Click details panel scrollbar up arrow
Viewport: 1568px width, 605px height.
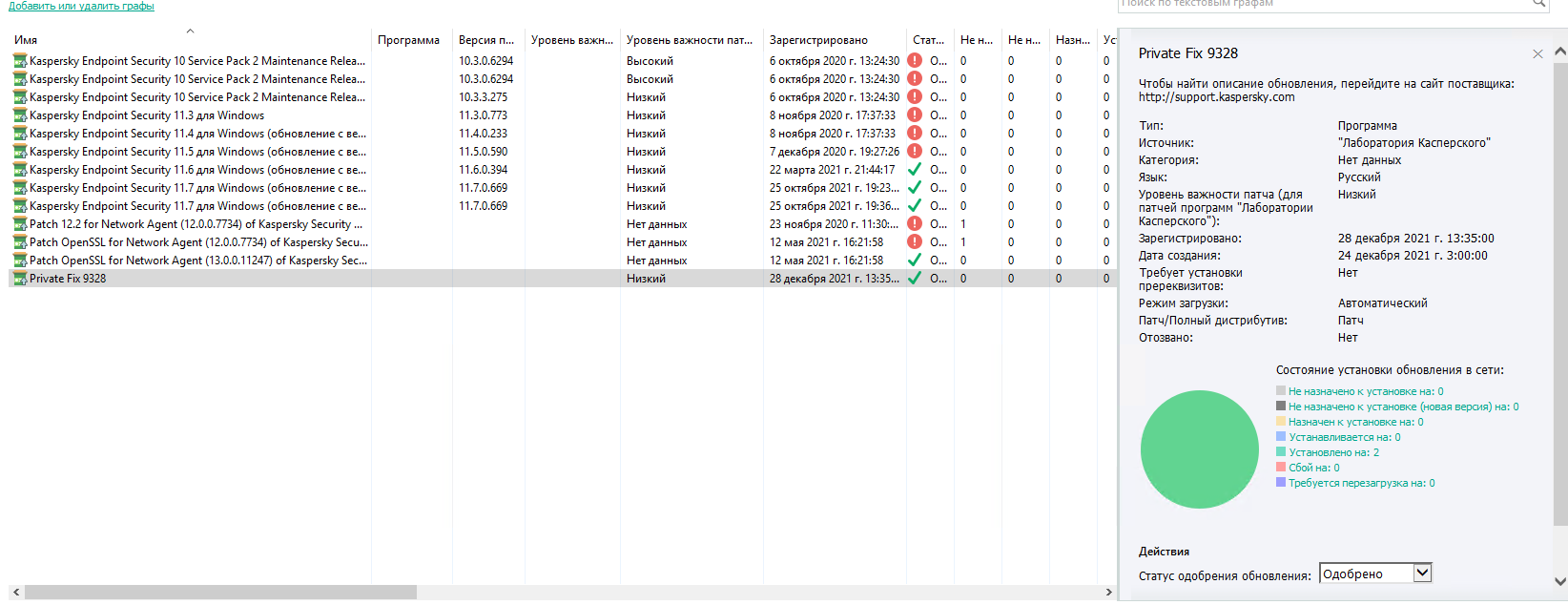pos(1560,51)
